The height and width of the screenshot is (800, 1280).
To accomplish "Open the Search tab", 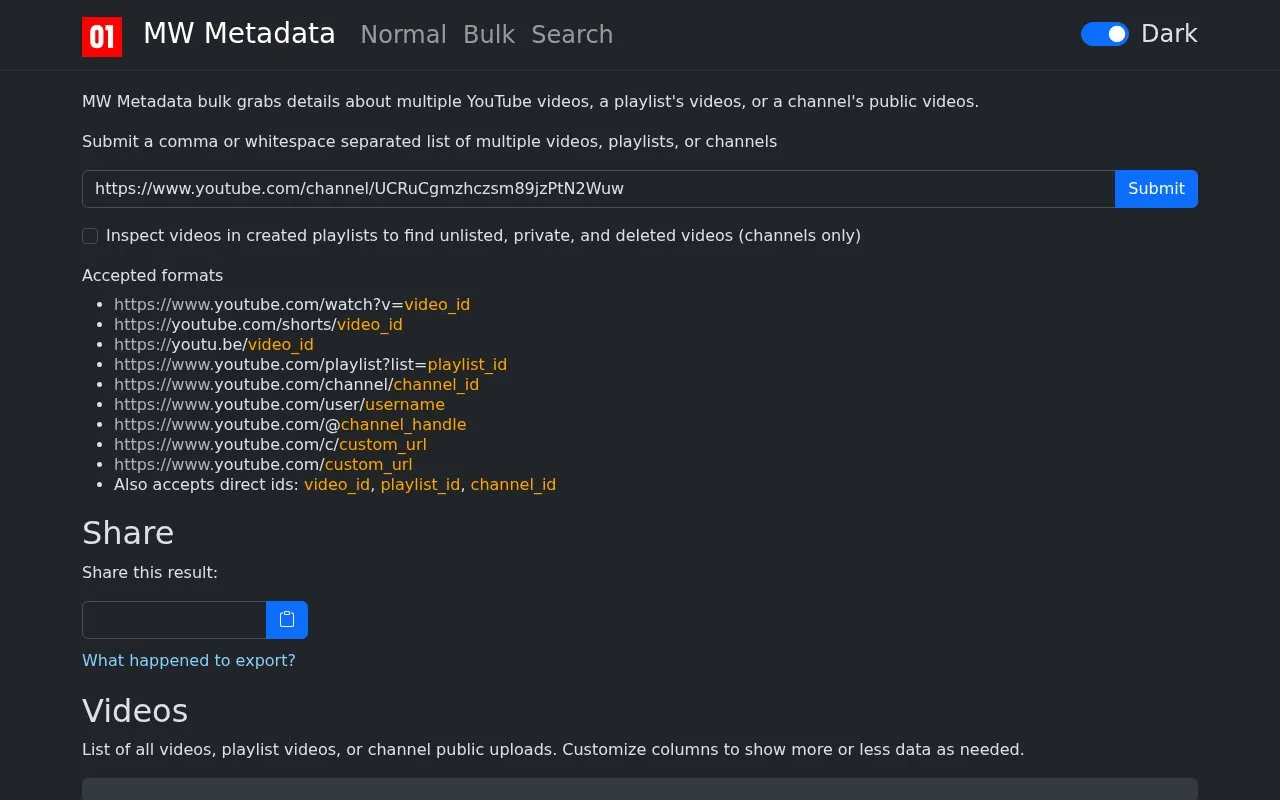I will point(572,35).
